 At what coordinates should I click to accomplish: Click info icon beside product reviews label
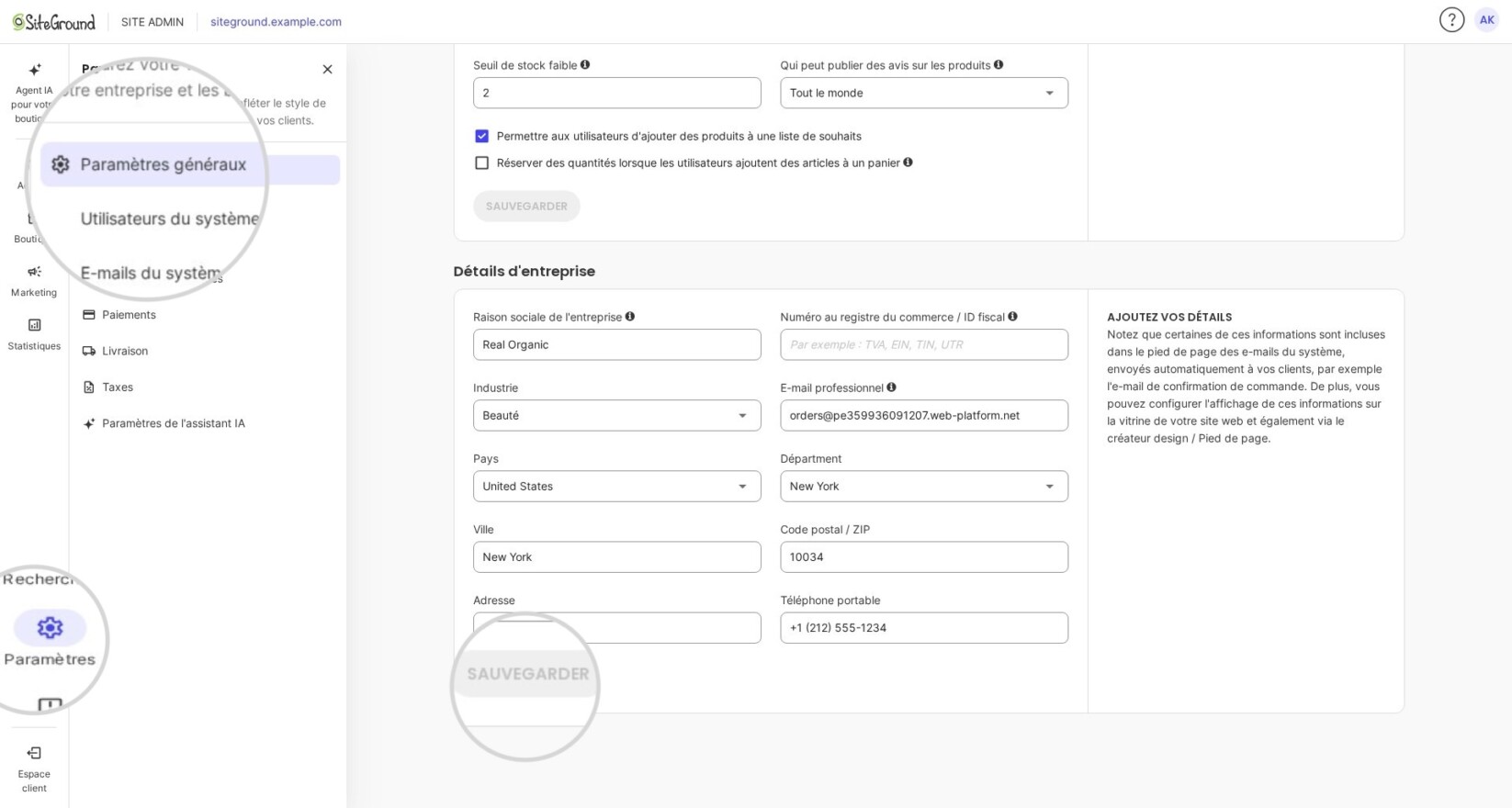(999, 64)
